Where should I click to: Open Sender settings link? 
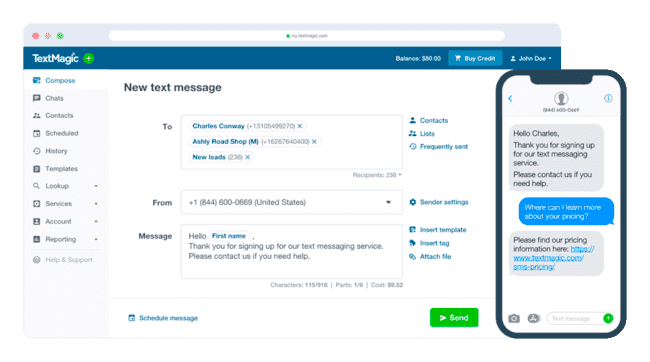click(x=444, y=202)
